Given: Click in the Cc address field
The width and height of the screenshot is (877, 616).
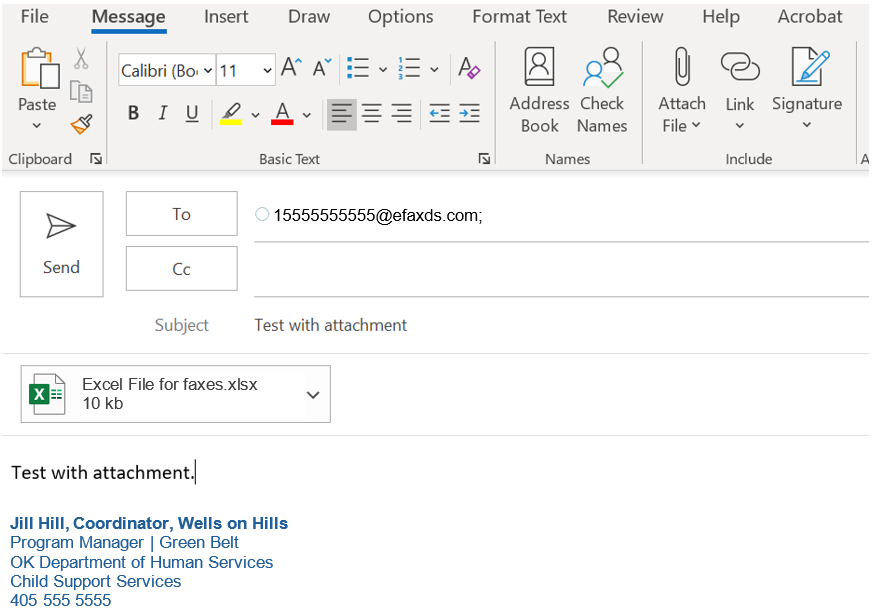Looking at the screenshot, I should 561,270.
